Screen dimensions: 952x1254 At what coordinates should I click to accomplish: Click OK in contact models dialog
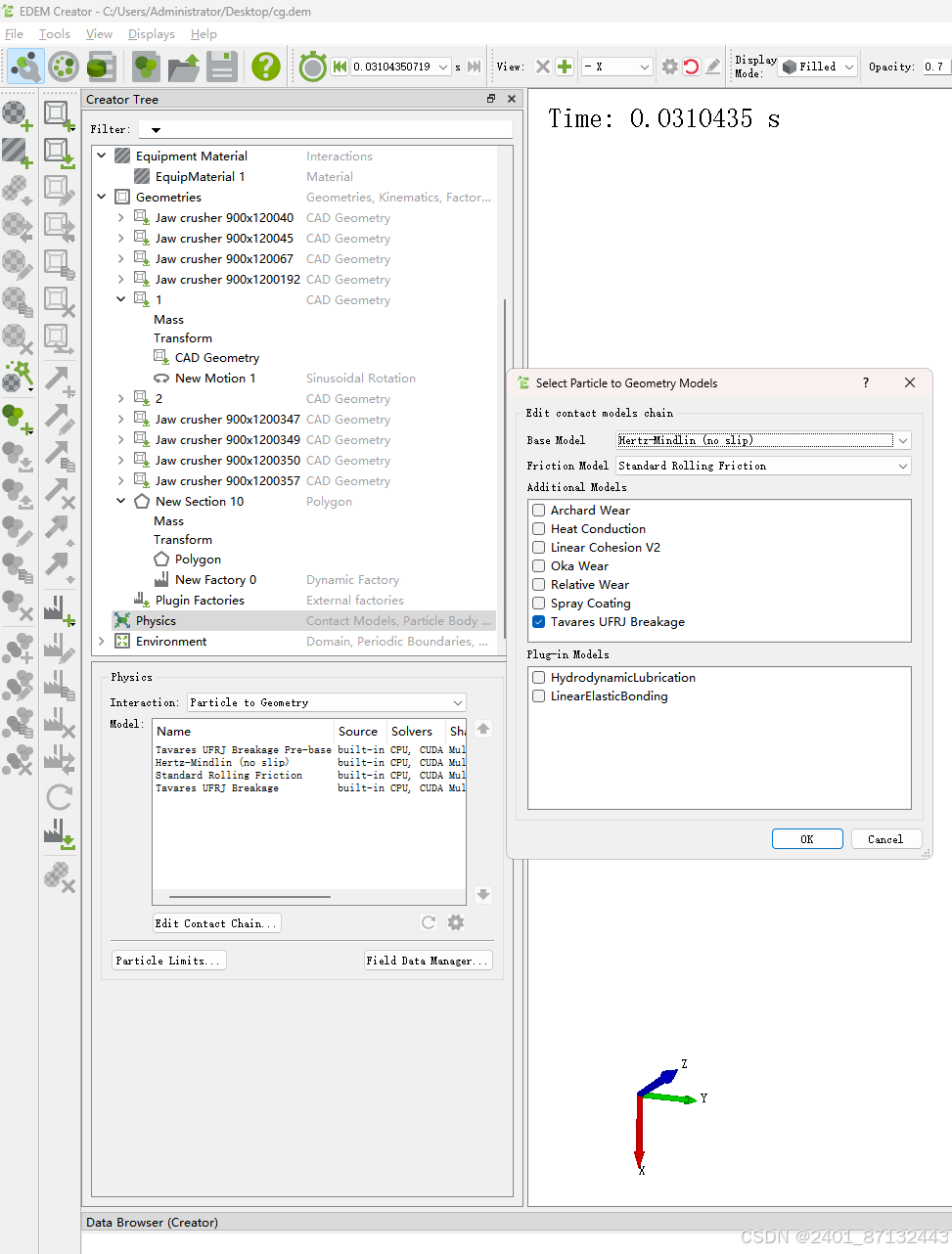(x=807, y=839)
